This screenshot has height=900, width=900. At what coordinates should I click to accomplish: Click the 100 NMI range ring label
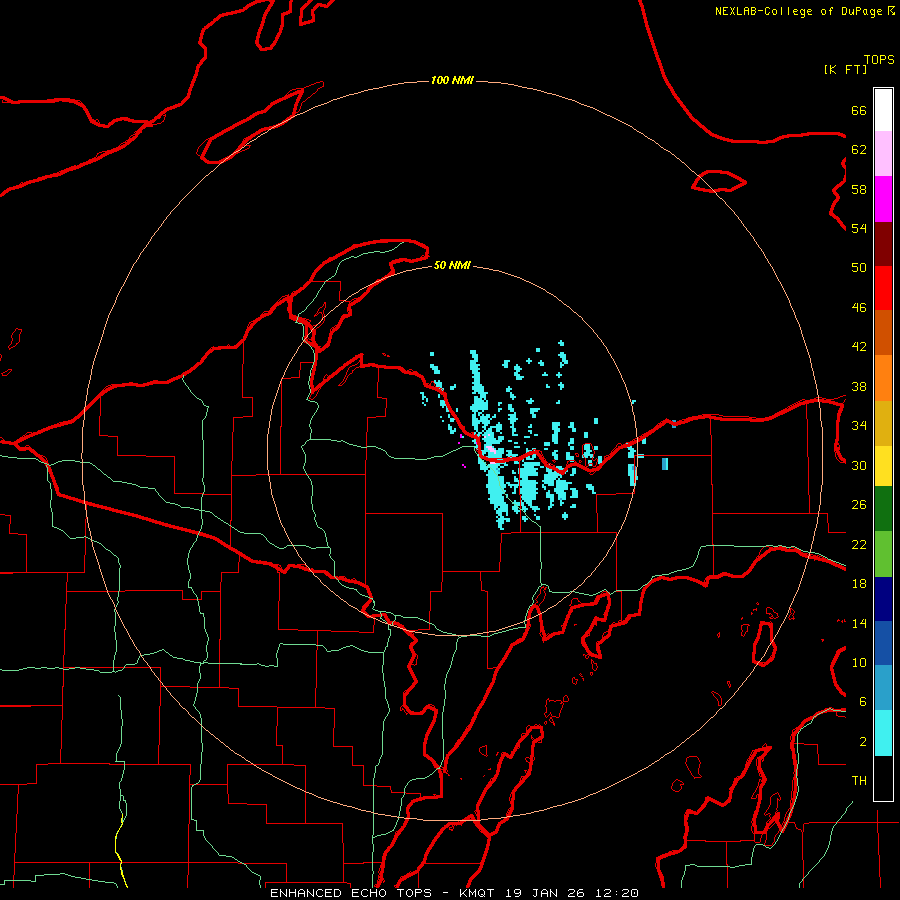pos(452,80)
